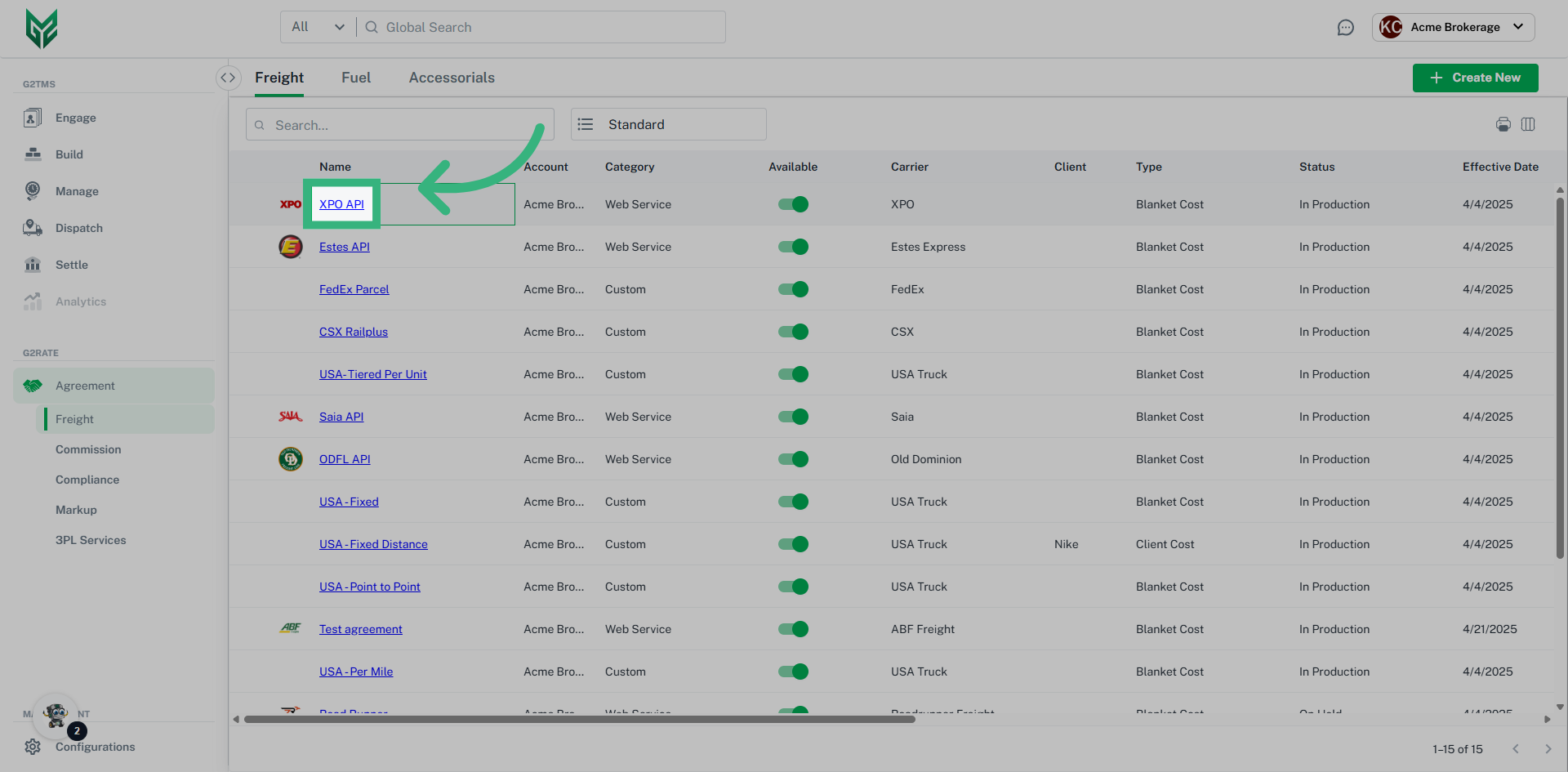Click the agreement Search field
The height and width of the screenshot is (772, 1568).
tap(400, 125)
